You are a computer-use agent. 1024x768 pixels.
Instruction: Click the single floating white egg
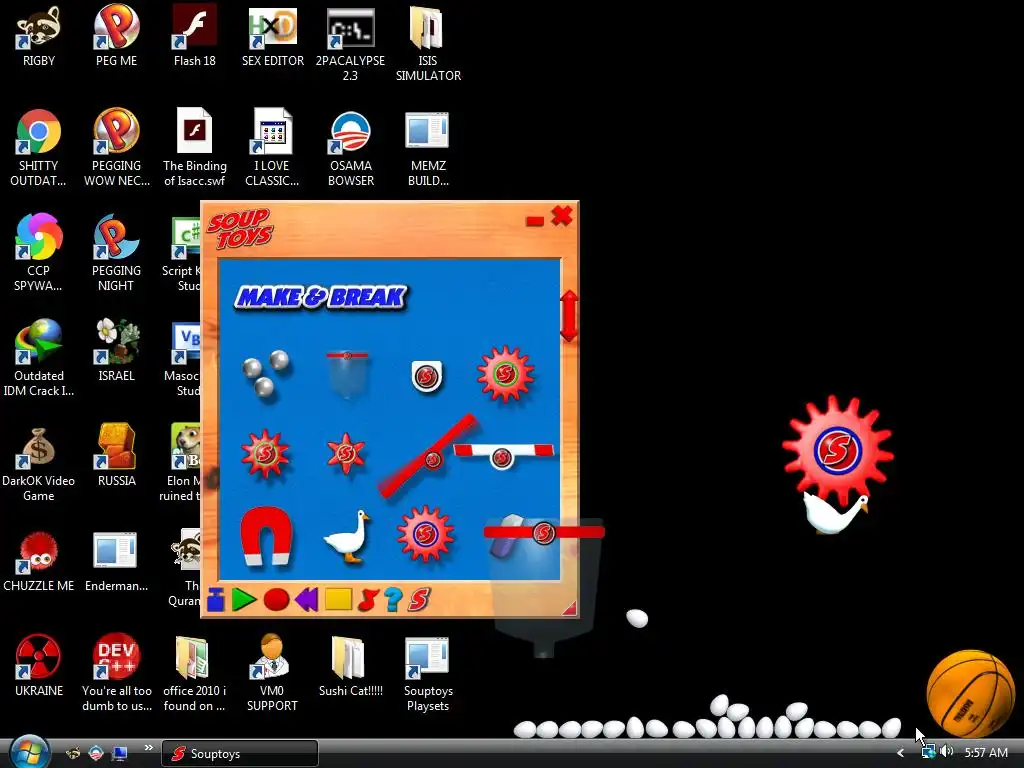pos(637,617)
